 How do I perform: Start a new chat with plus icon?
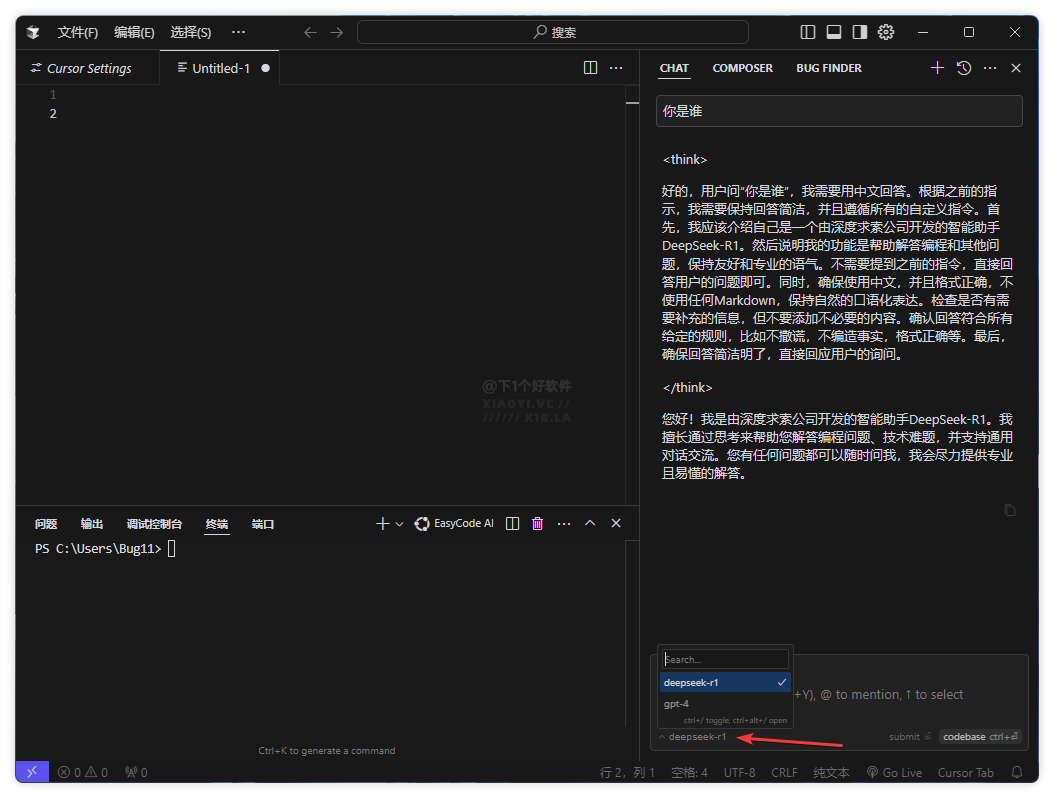click(937, 68)
